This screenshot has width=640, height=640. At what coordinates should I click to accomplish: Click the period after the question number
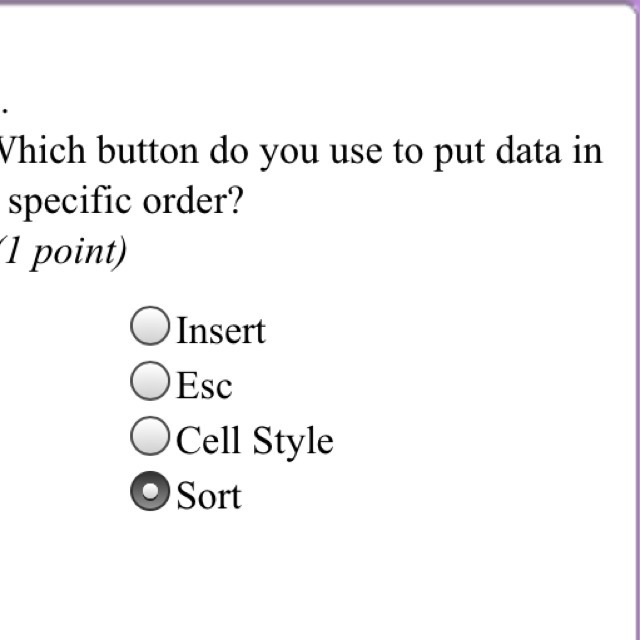pyautogui.click(x=4, y=110)
